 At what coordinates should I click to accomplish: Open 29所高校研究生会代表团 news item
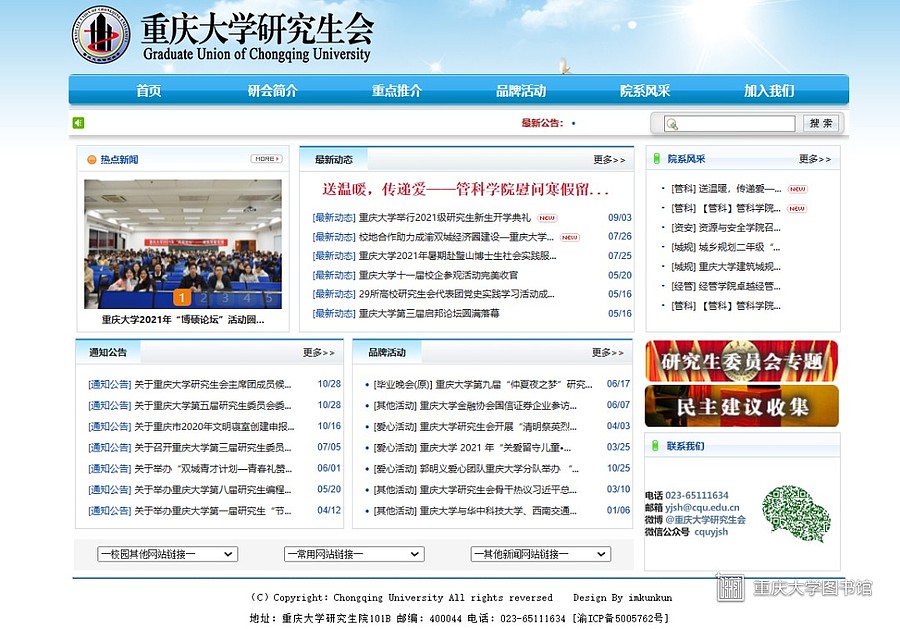click(457, 294)
